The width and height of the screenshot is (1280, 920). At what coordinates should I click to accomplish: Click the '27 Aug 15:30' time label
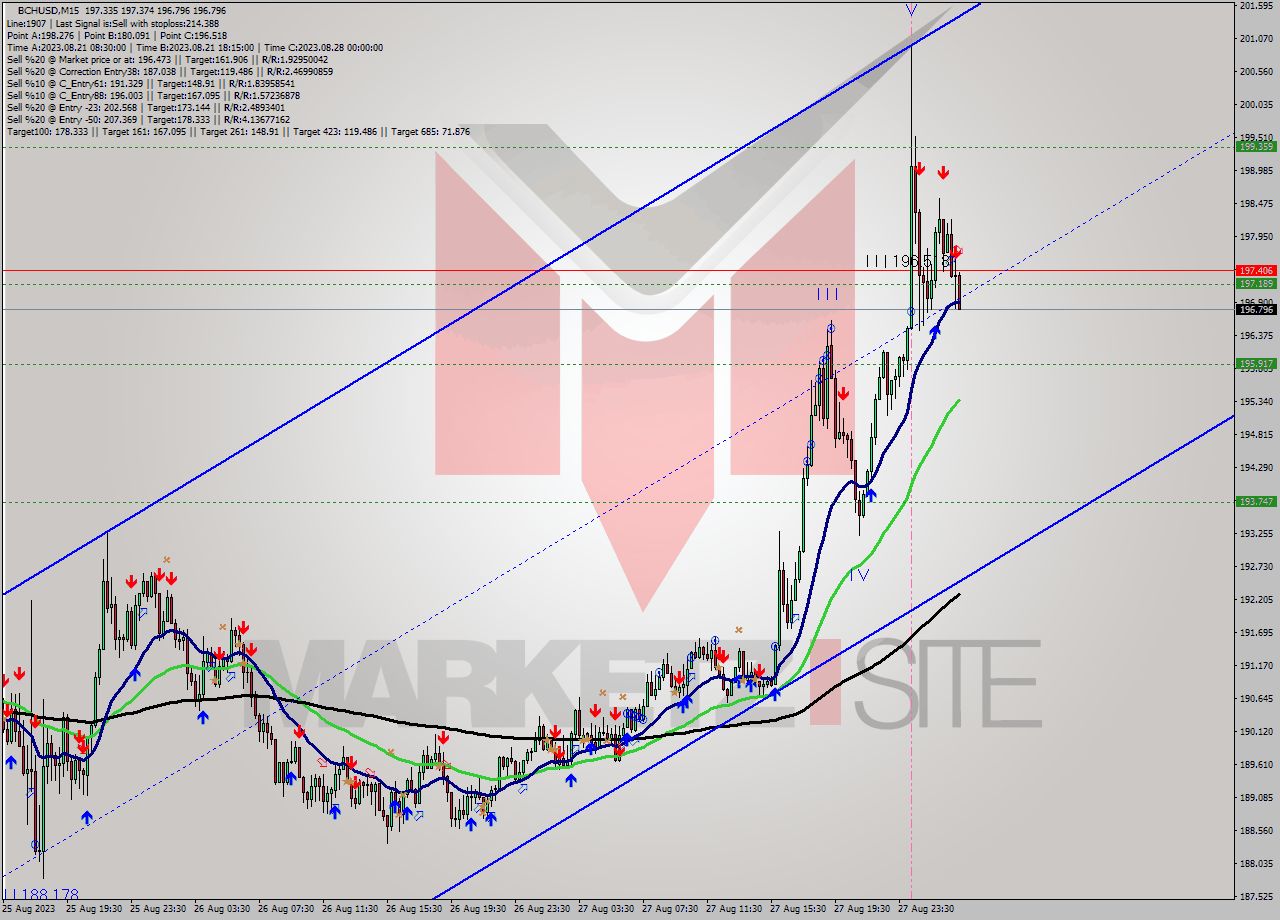pos(798,909)
